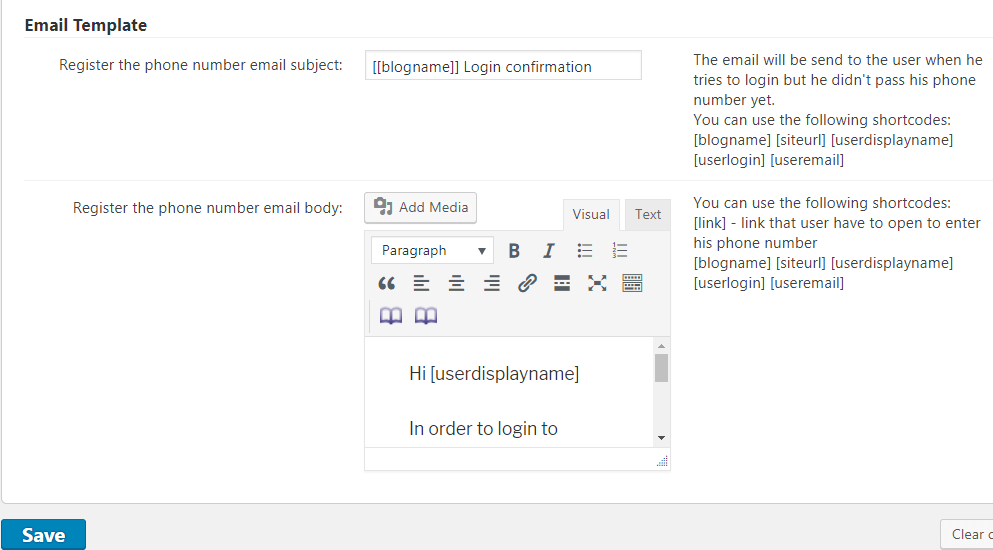Insert a numbered list
Image resolution: width=993 pixels, height=550 pixels.
click(x=620, y=251)
